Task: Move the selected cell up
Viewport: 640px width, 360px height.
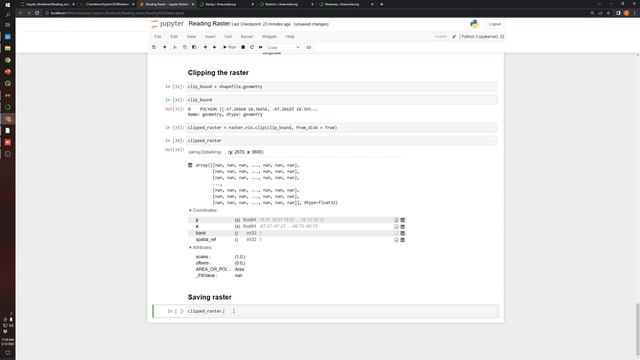Action: pos(205,47)
